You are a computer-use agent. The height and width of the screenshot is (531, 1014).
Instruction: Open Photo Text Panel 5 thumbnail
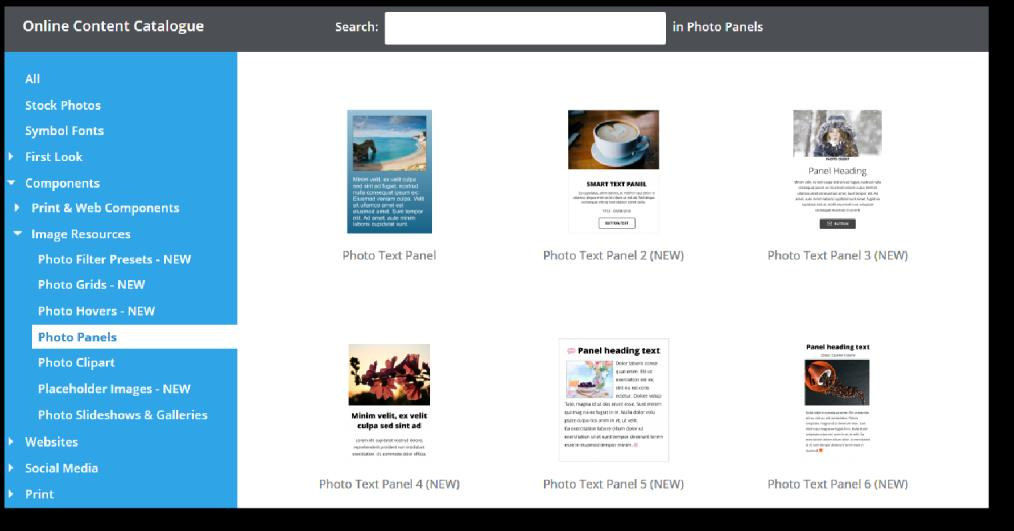pos(614,400)
